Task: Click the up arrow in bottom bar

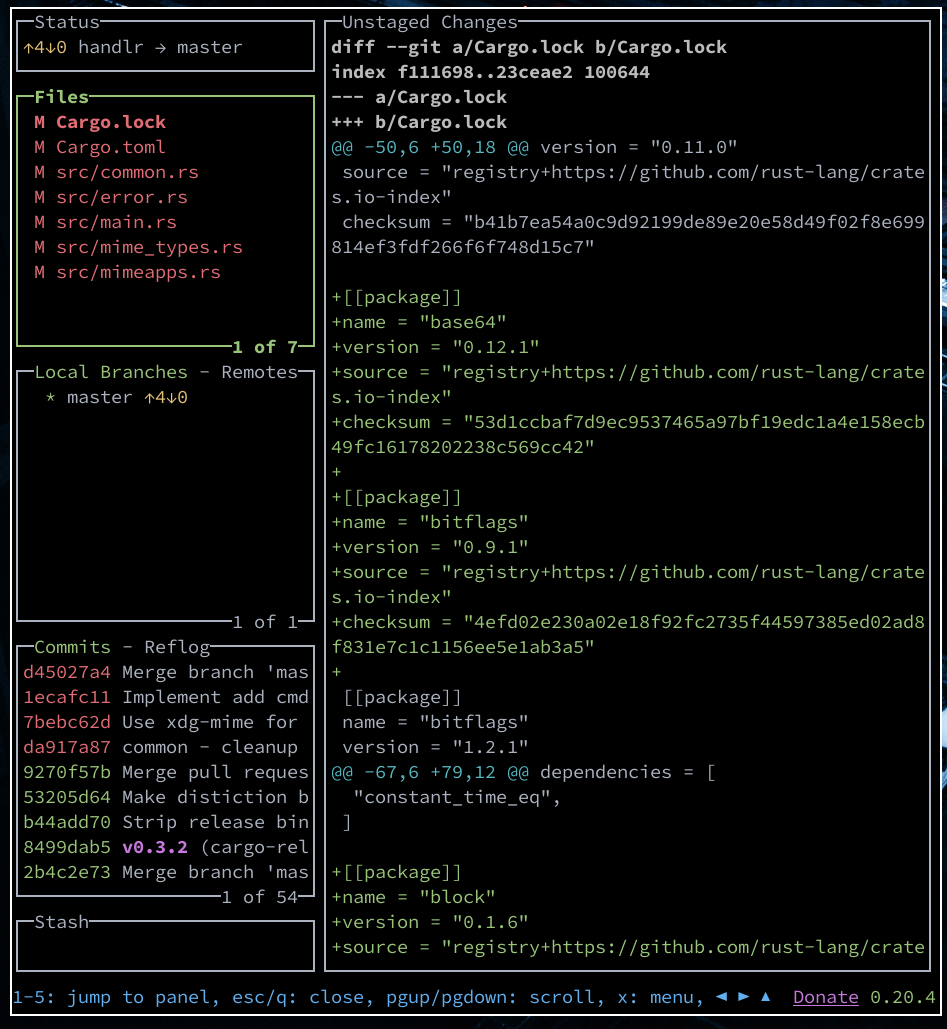Action: 765,997
